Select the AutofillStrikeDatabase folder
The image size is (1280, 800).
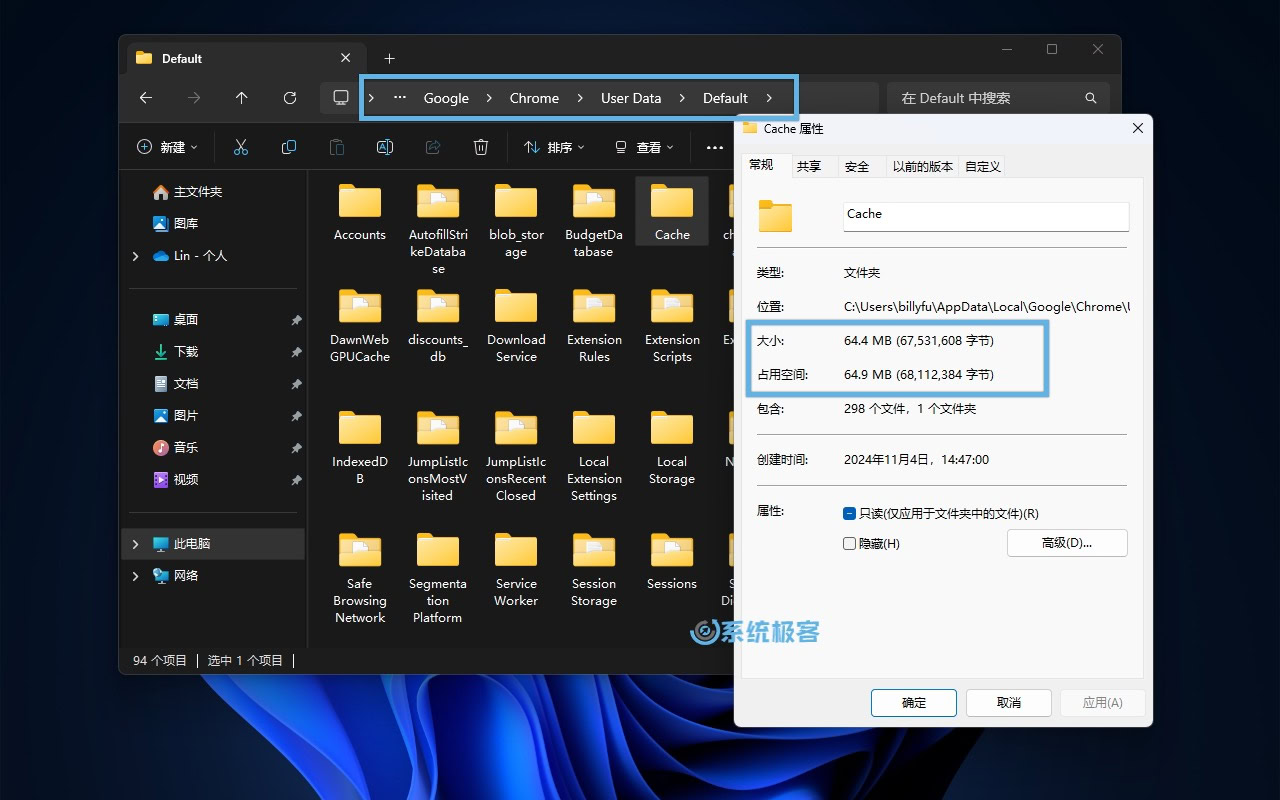coord(438,229)
